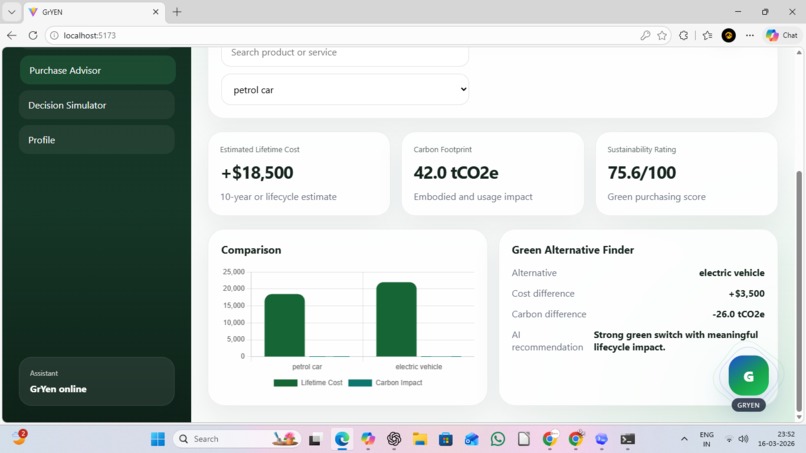Toggle the Carbon Impact legend series
Screen dimensions: 806x453
(x=386, y=383)
